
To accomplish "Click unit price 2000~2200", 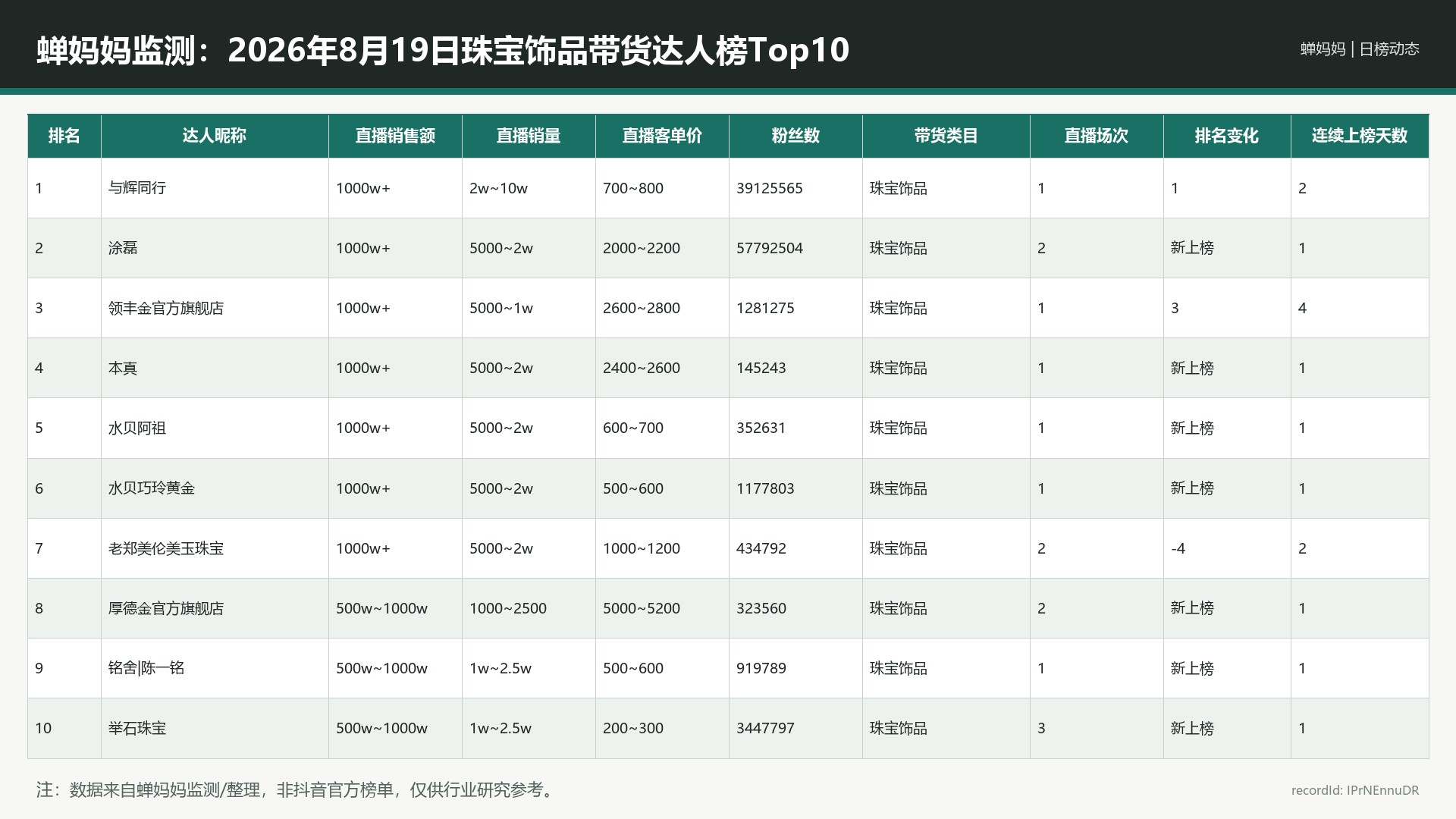I will coord(642,248).
